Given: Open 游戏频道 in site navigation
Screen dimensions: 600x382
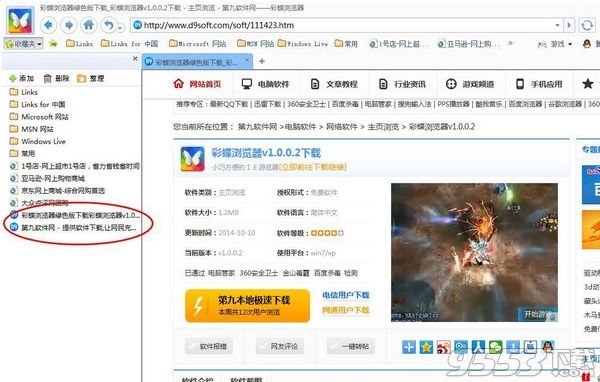Looking at the screenshot, I should click(470, 84).
